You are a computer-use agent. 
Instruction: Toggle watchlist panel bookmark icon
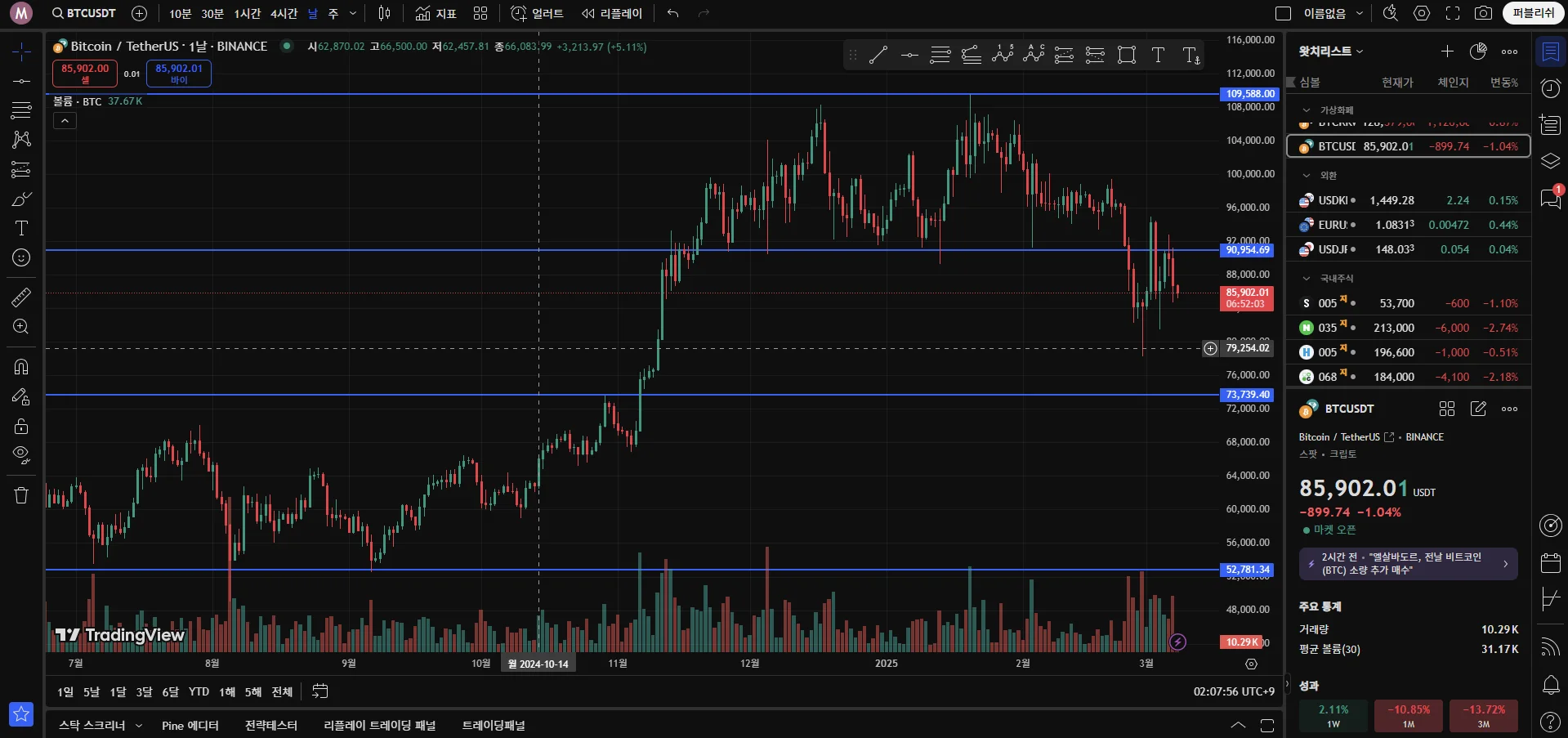[x=1550, y=52]
